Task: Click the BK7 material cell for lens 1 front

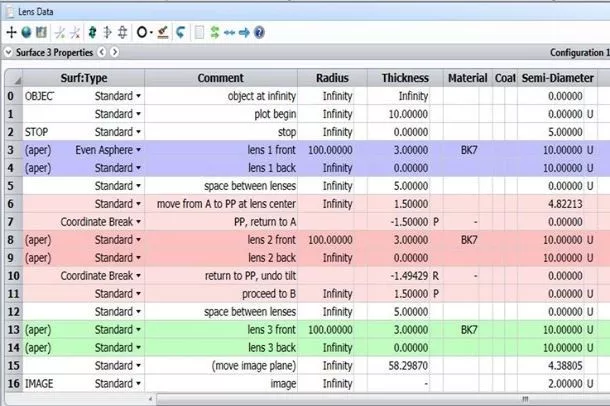Action: click(x=467, y=150)
